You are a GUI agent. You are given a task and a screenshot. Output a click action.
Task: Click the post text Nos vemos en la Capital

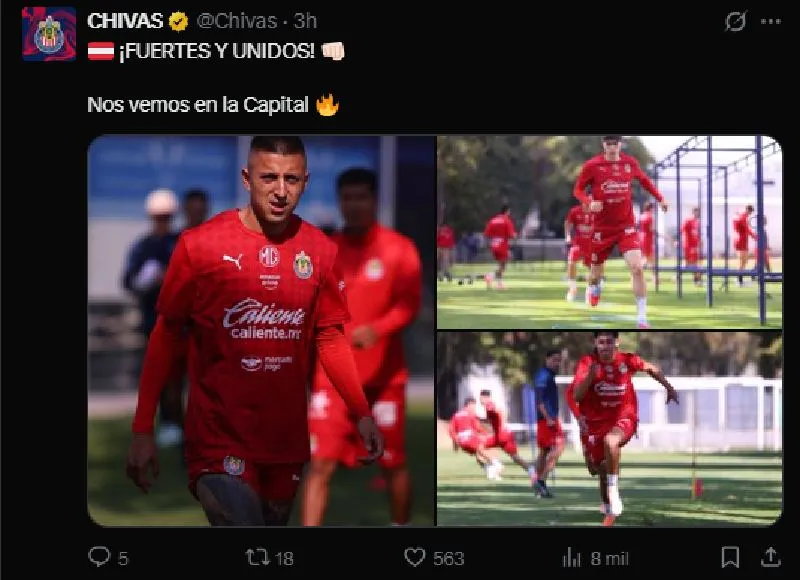(198, 105)
